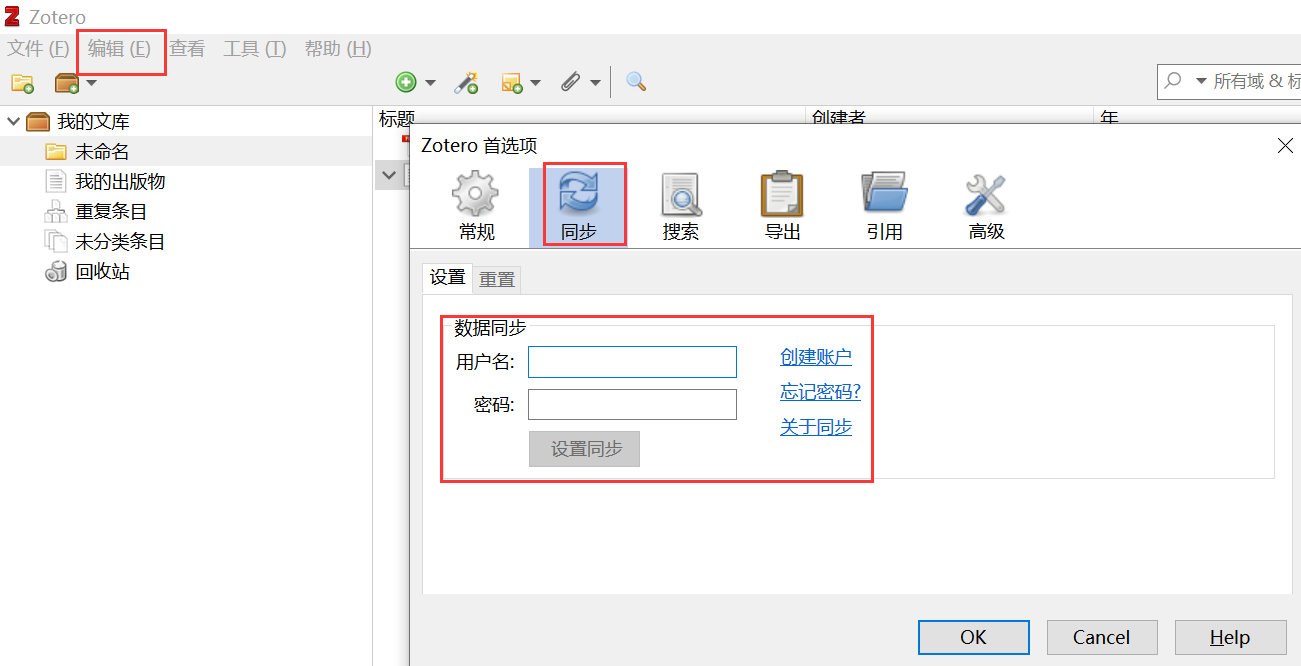
Task: Open the New Item dropdown arrow
Action: [431, 83]
